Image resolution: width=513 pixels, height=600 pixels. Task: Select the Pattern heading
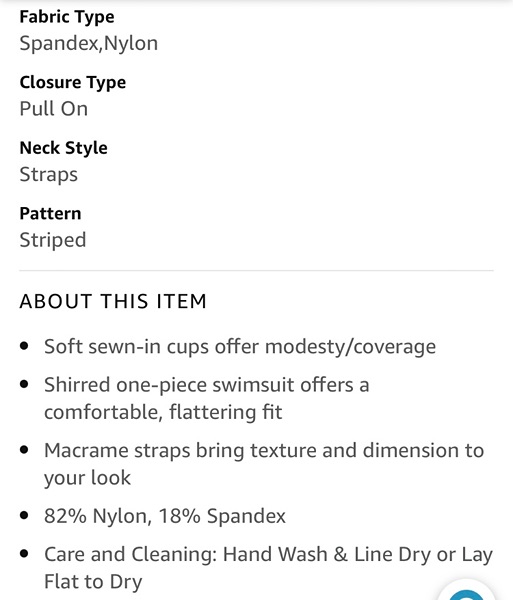(x=50, y=214)
